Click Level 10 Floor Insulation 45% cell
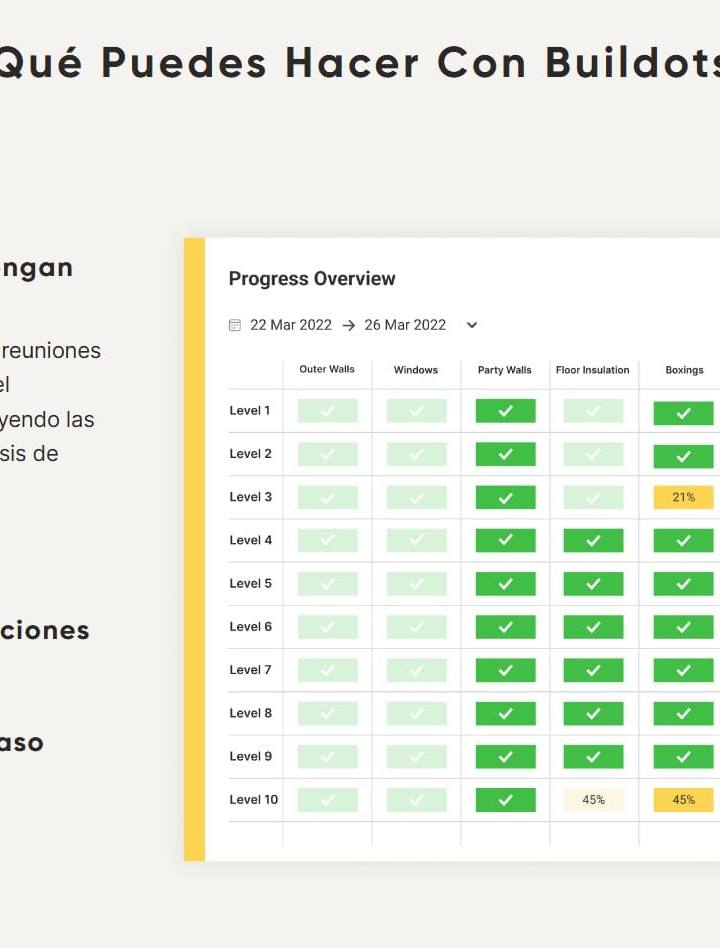This screenshot has width=720, height=948. (x=593, y=800)
